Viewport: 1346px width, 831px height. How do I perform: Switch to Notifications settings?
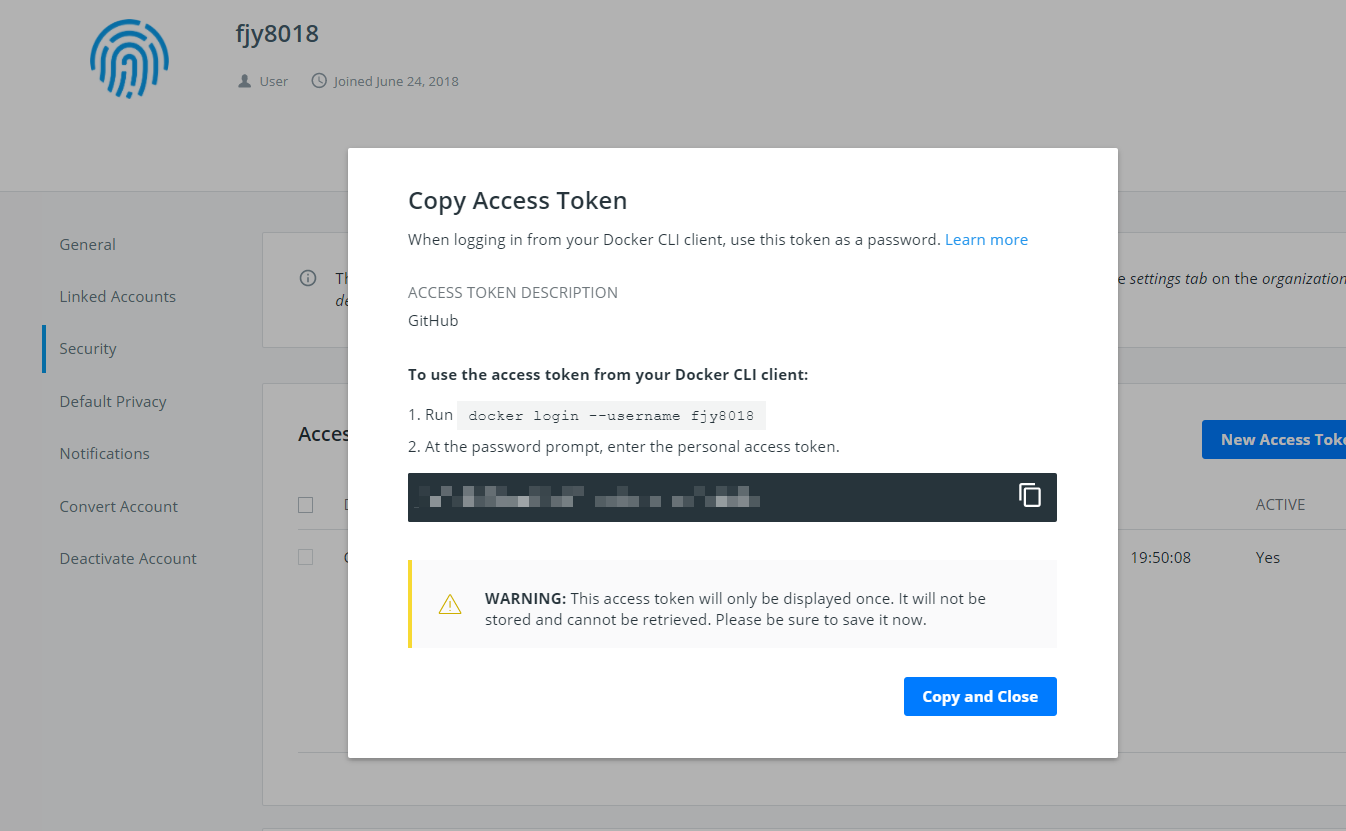point(104,454)
